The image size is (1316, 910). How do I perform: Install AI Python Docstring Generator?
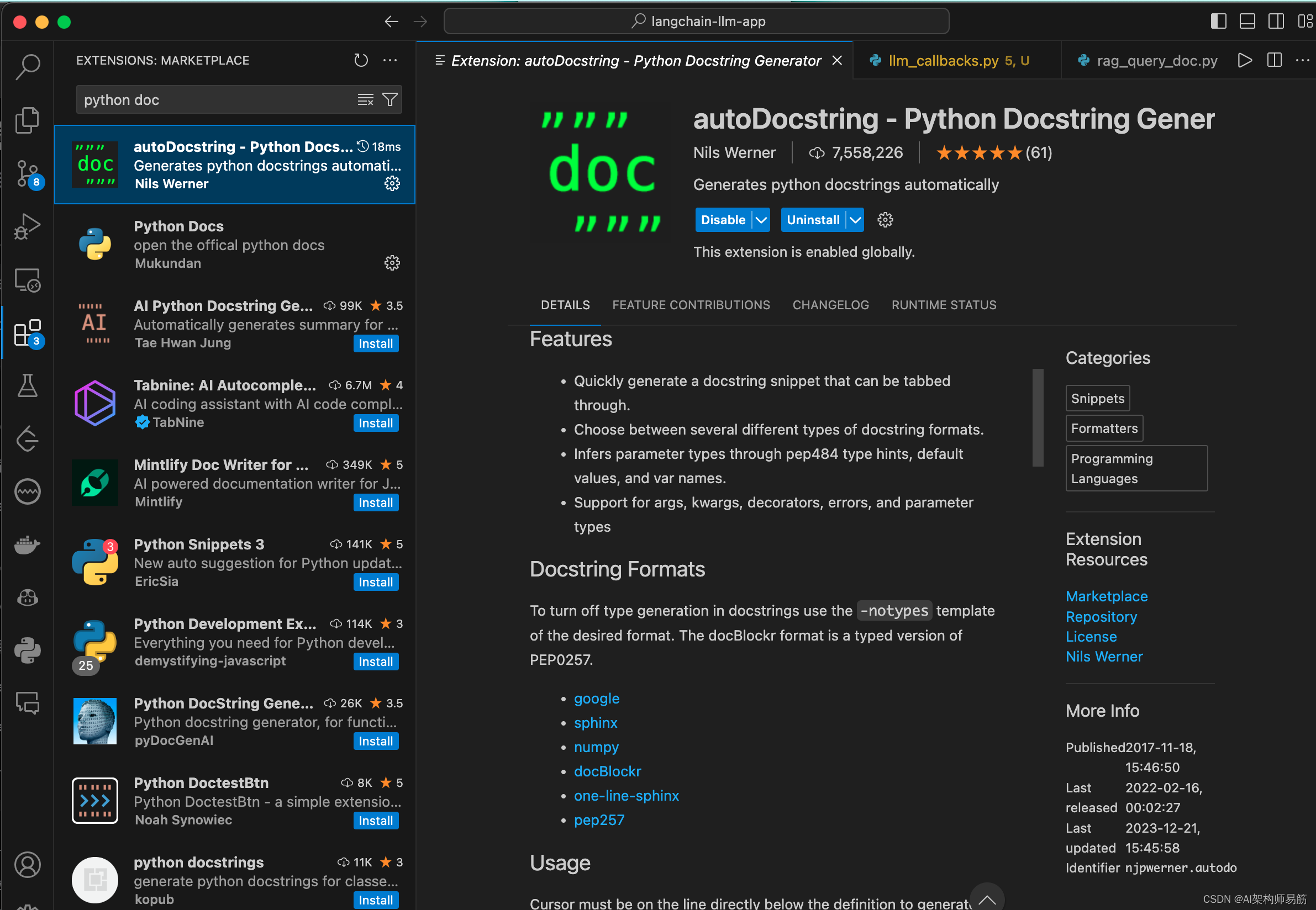[x=376, y=343]
